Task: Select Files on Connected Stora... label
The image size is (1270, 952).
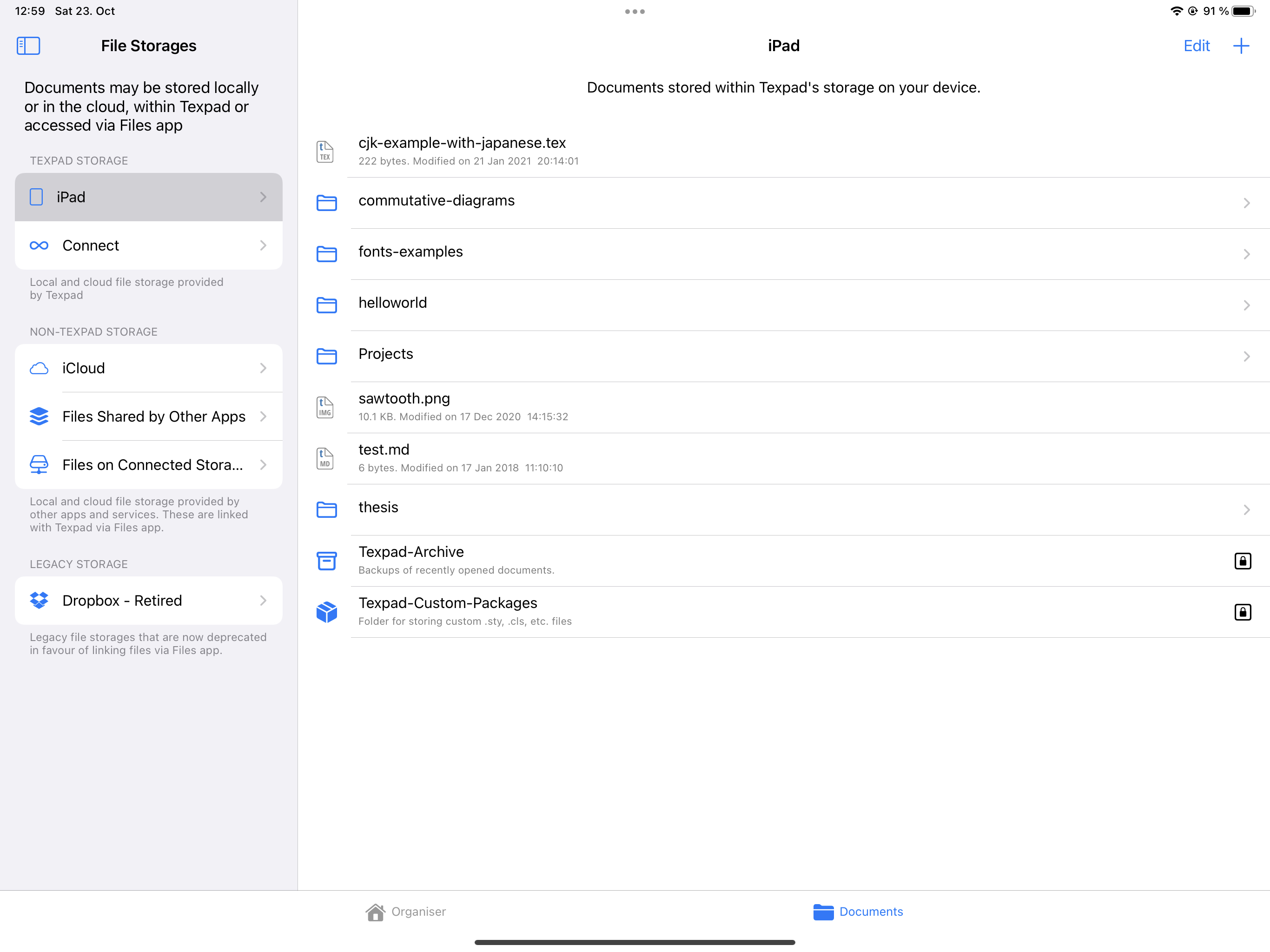Action: 153,464
